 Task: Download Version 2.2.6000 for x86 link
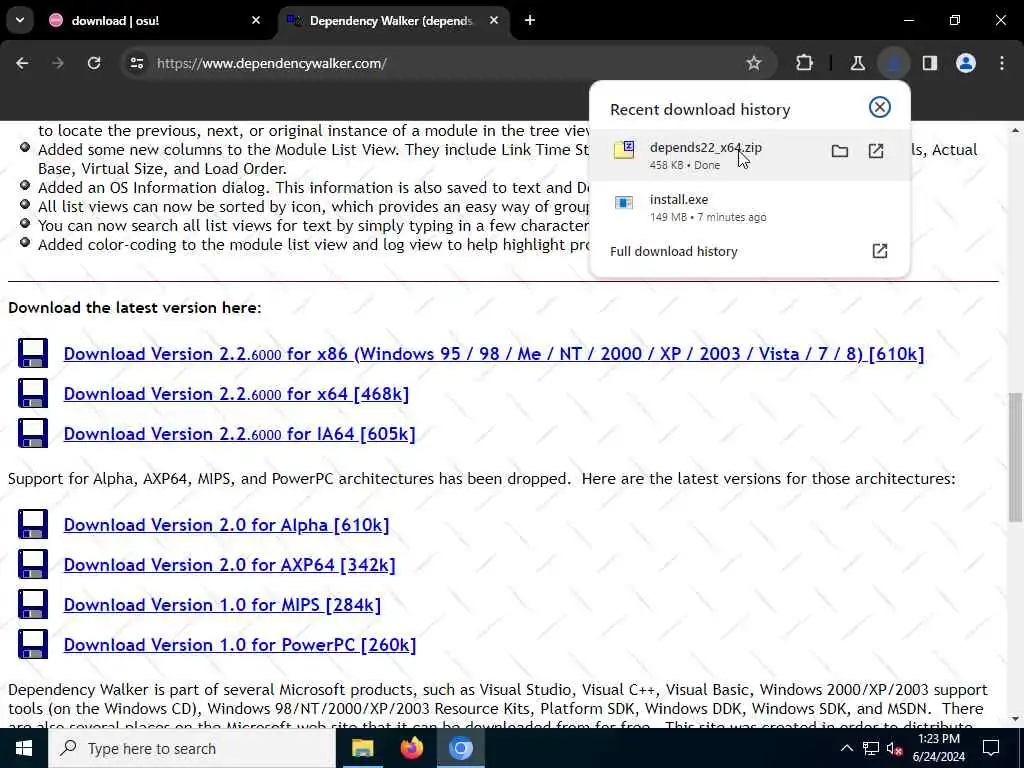point(494,354)
